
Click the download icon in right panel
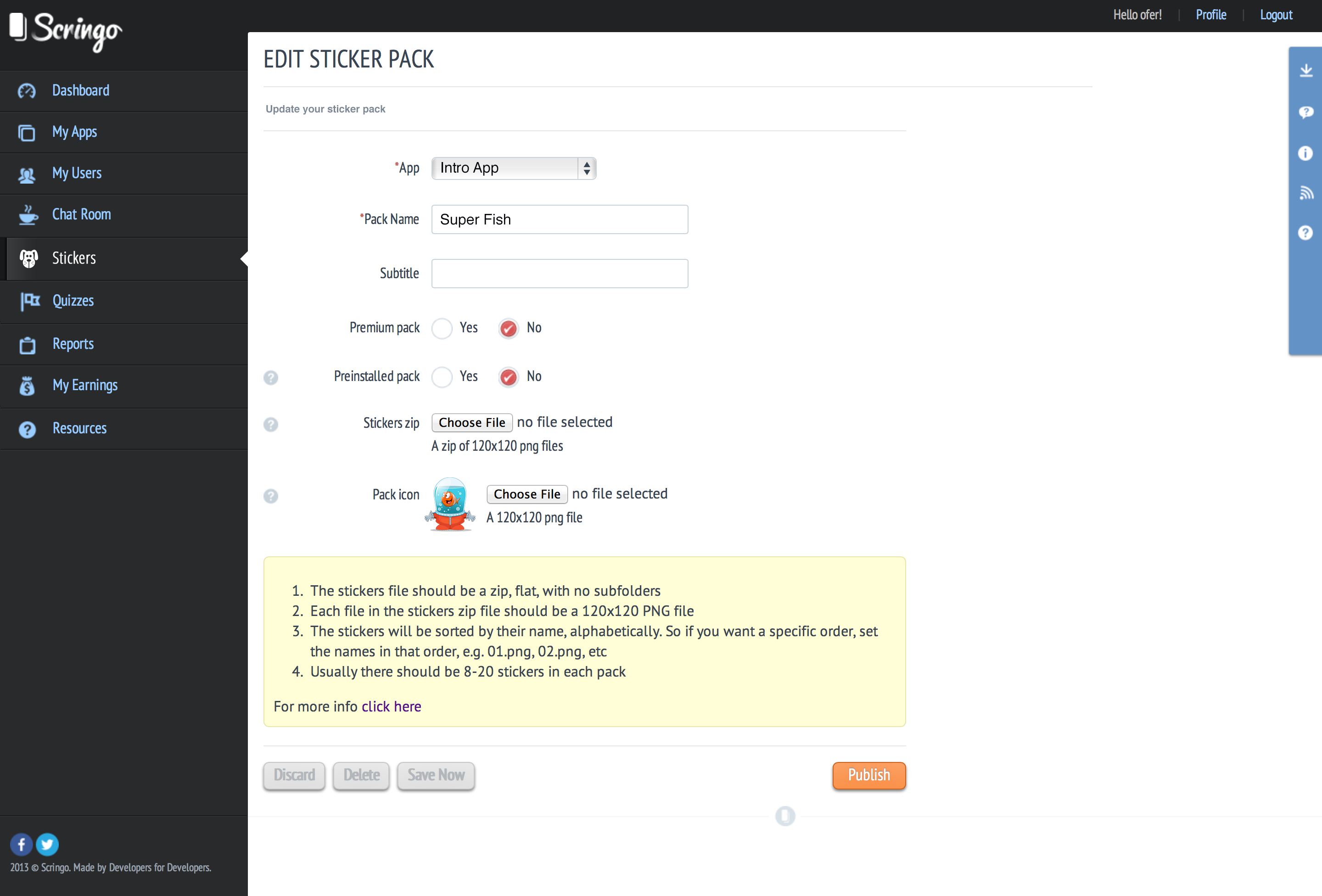(x=1305, y=71)
